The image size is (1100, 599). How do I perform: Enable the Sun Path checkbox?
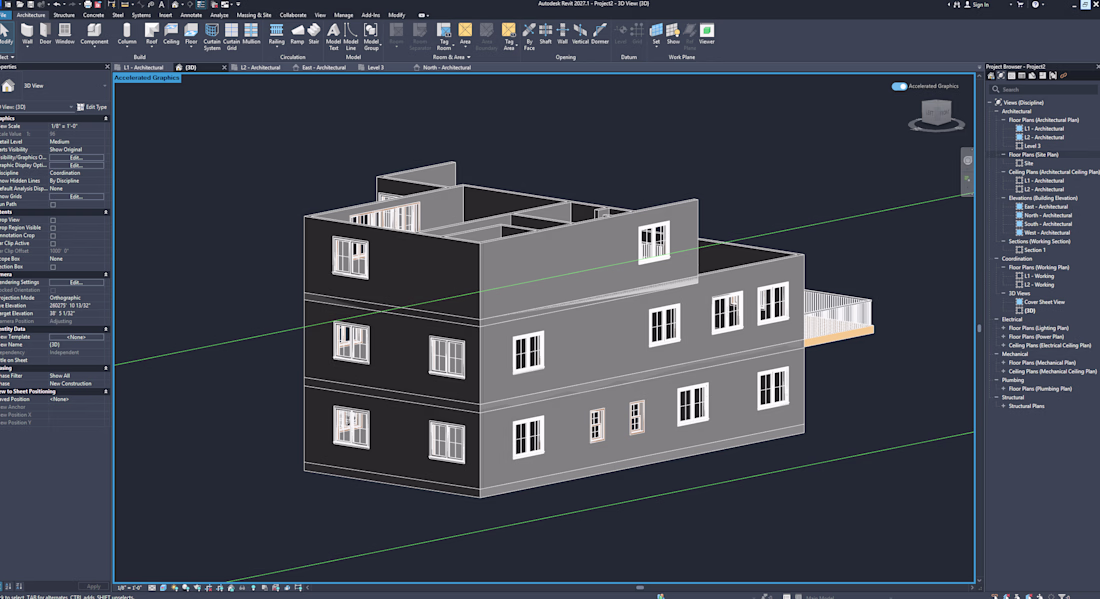coord(53,205)
